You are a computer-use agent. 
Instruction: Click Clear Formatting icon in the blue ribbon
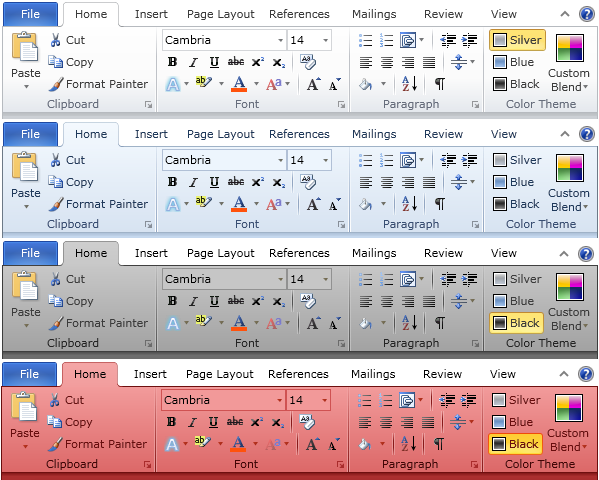click(308, 182)
